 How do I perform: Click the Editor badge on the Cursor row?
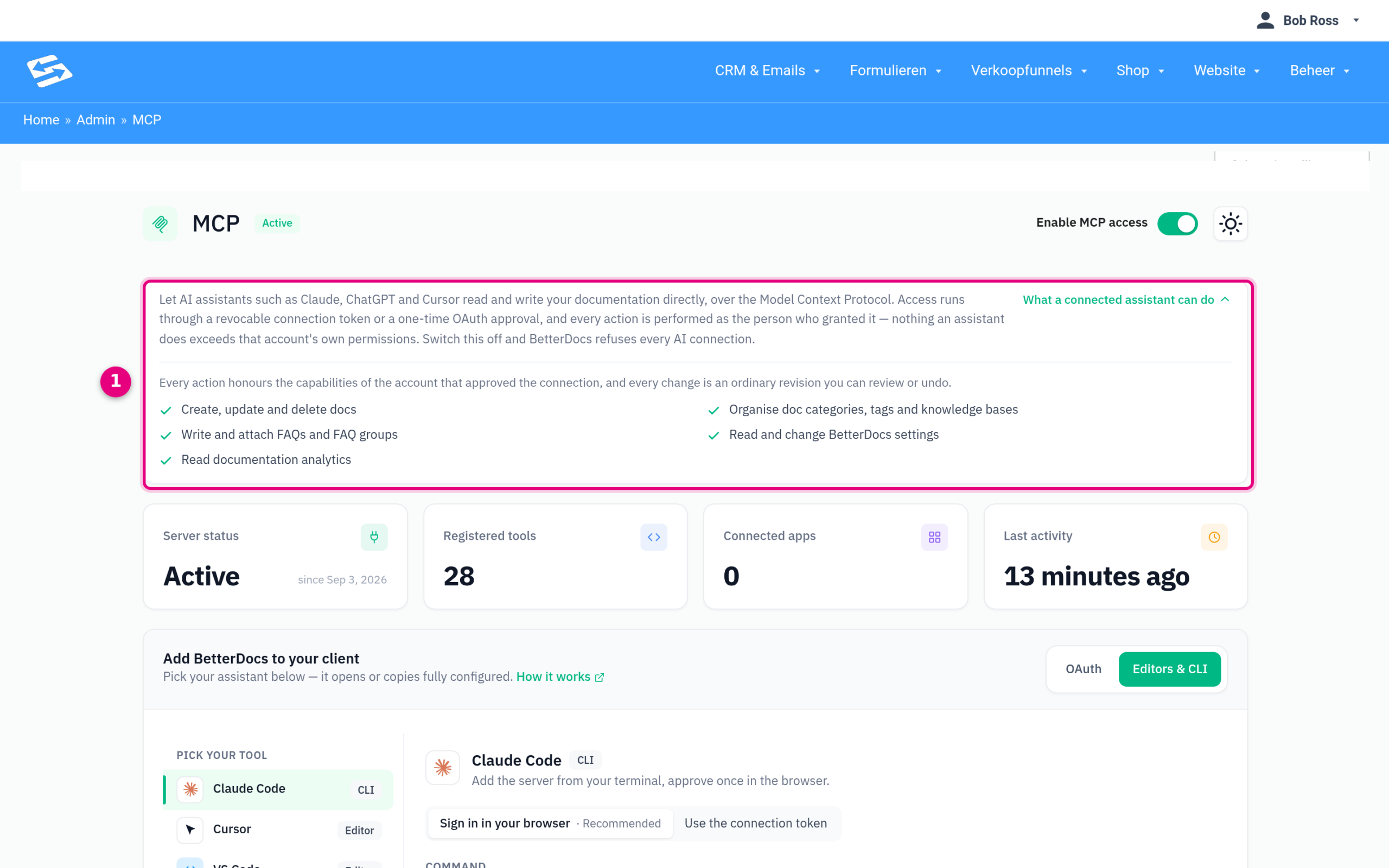pyautogui.click(x=359, y=830)
